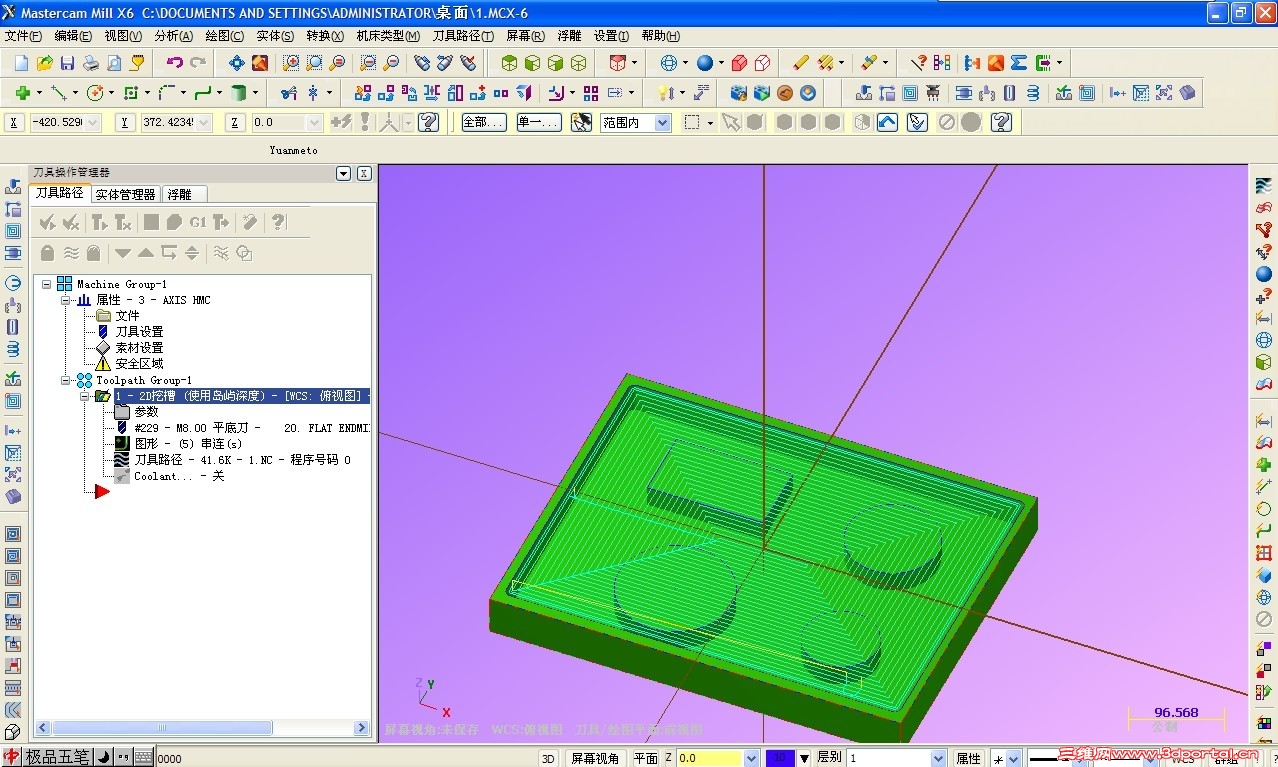Click the X coordinate value field
1278x767 pixels.
pos(58,122)
